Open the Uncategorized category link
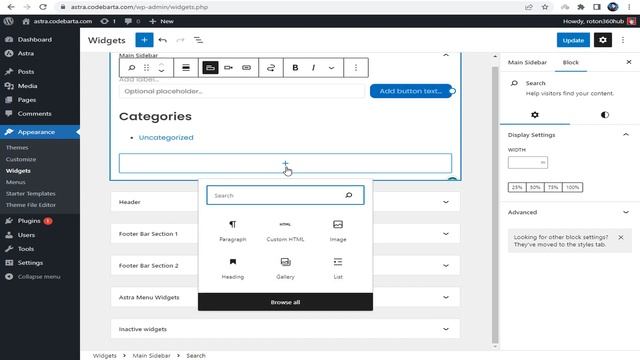The width and height of the screenshot is (640, 360). tap(166, 138)
